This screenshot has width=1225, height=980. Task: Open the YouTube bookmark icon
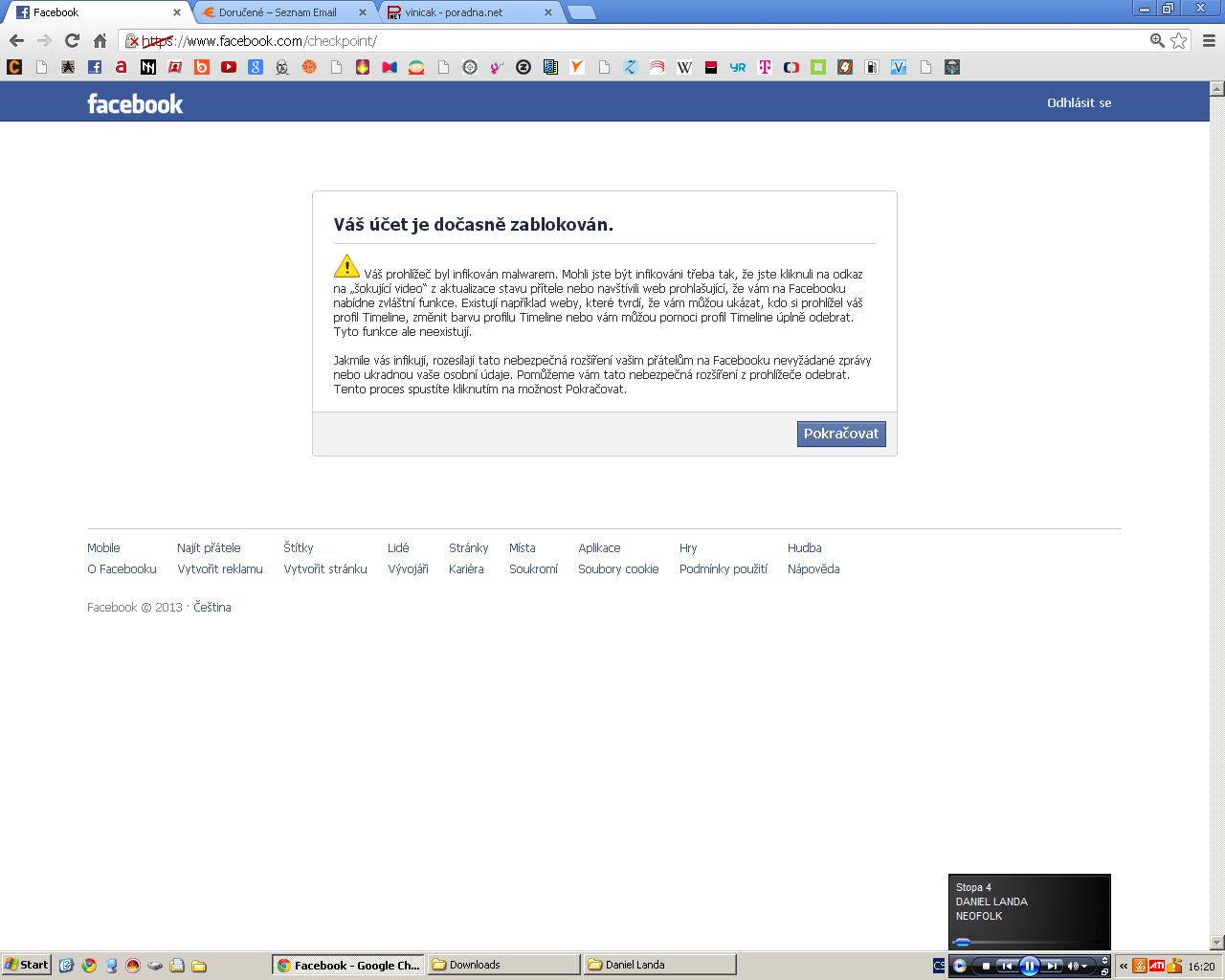tap(229, 67)
